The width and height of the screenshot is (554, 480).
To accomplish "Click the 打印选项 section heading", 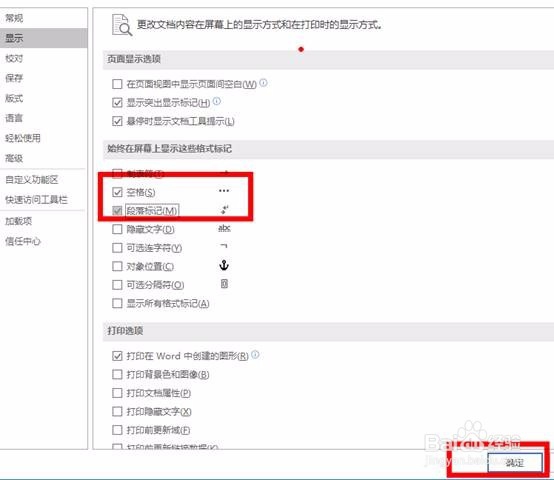I will pyautogui.click(x=125, y=331).
